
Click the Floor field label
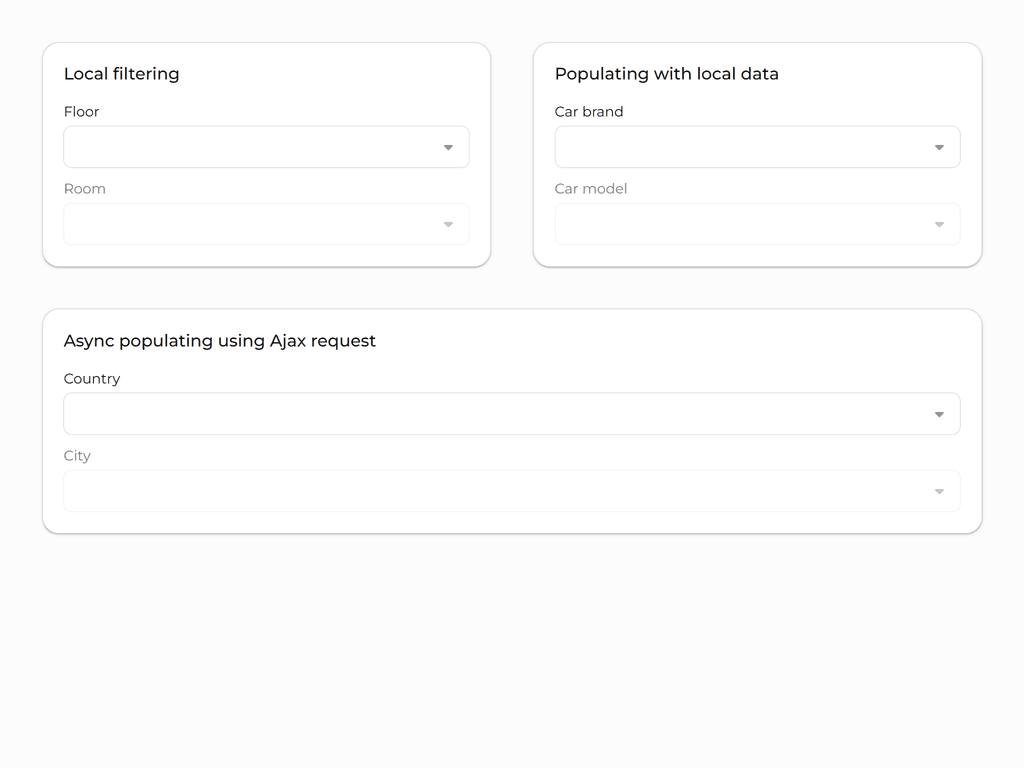coord(82,112)
